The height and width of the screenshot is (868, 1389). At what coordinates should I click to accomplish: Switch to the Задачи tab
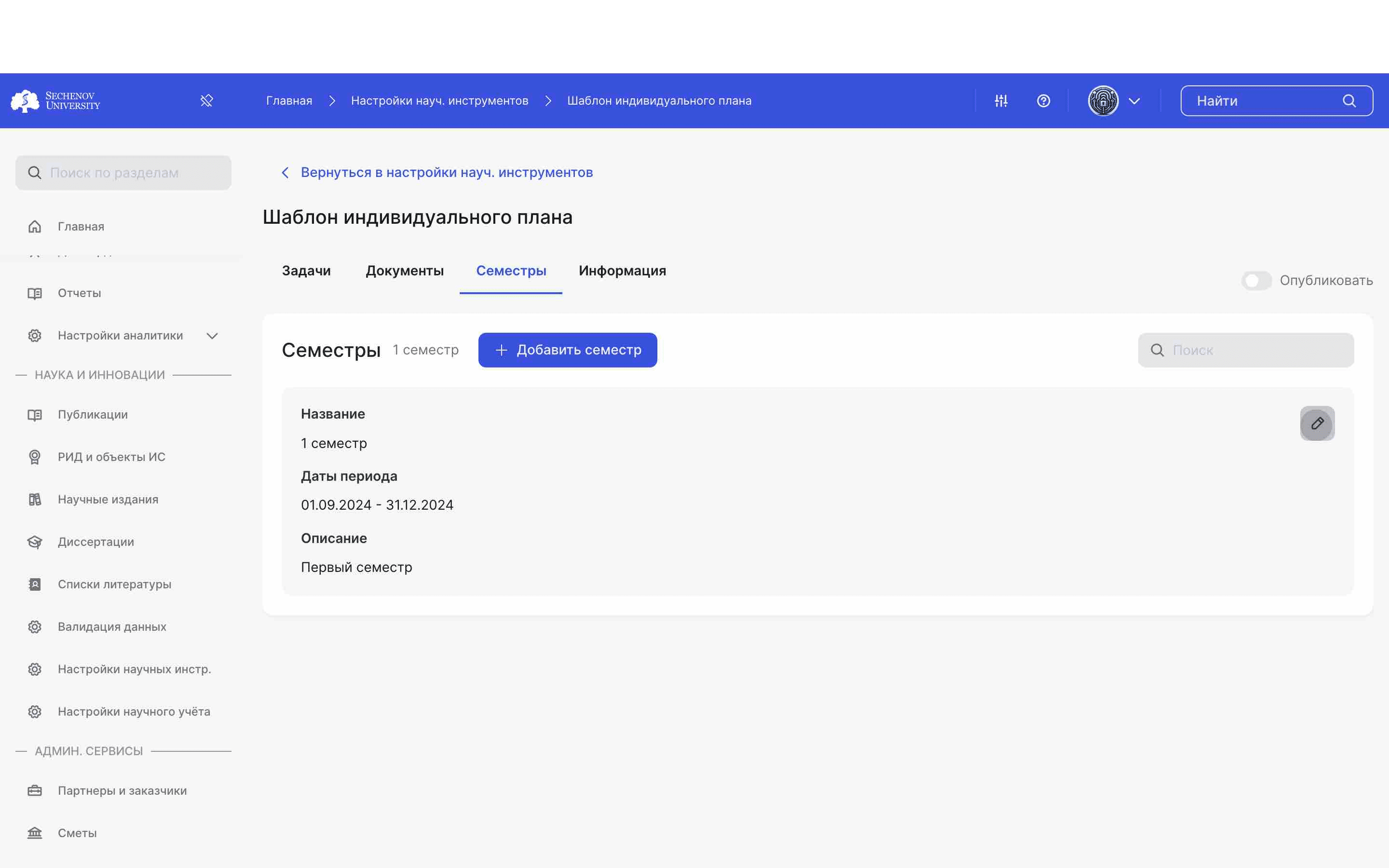tap(307, 271)
